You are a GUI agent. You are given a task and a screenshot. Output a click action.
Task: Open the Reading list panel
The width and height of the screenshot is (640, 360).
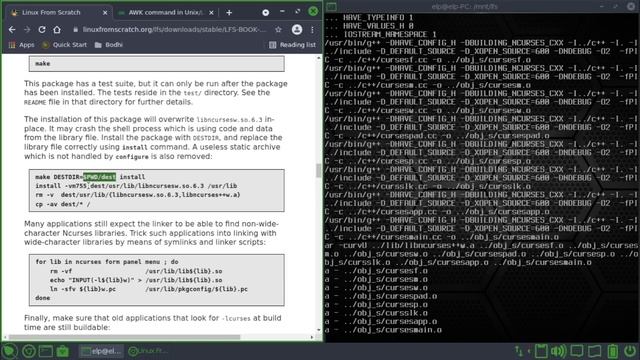292,45
